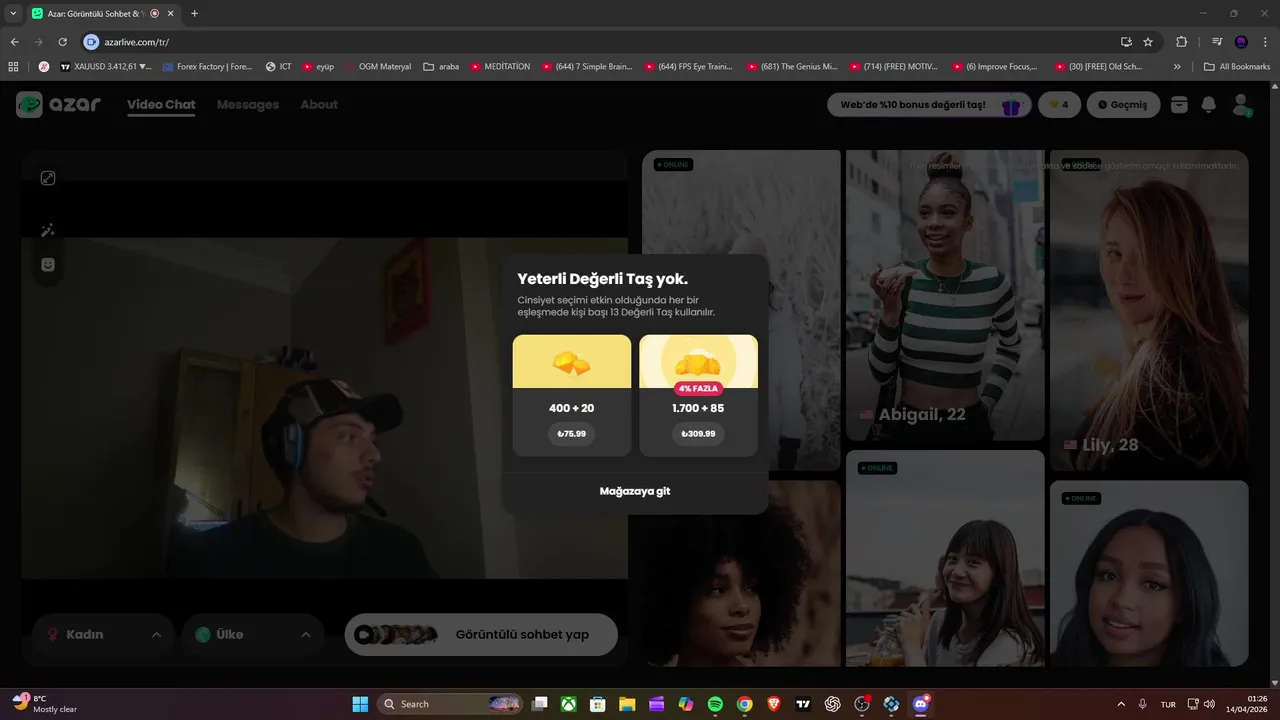Open the magic wand effects tool
The height and width of the screenshot is (720, 1280).
48,230
